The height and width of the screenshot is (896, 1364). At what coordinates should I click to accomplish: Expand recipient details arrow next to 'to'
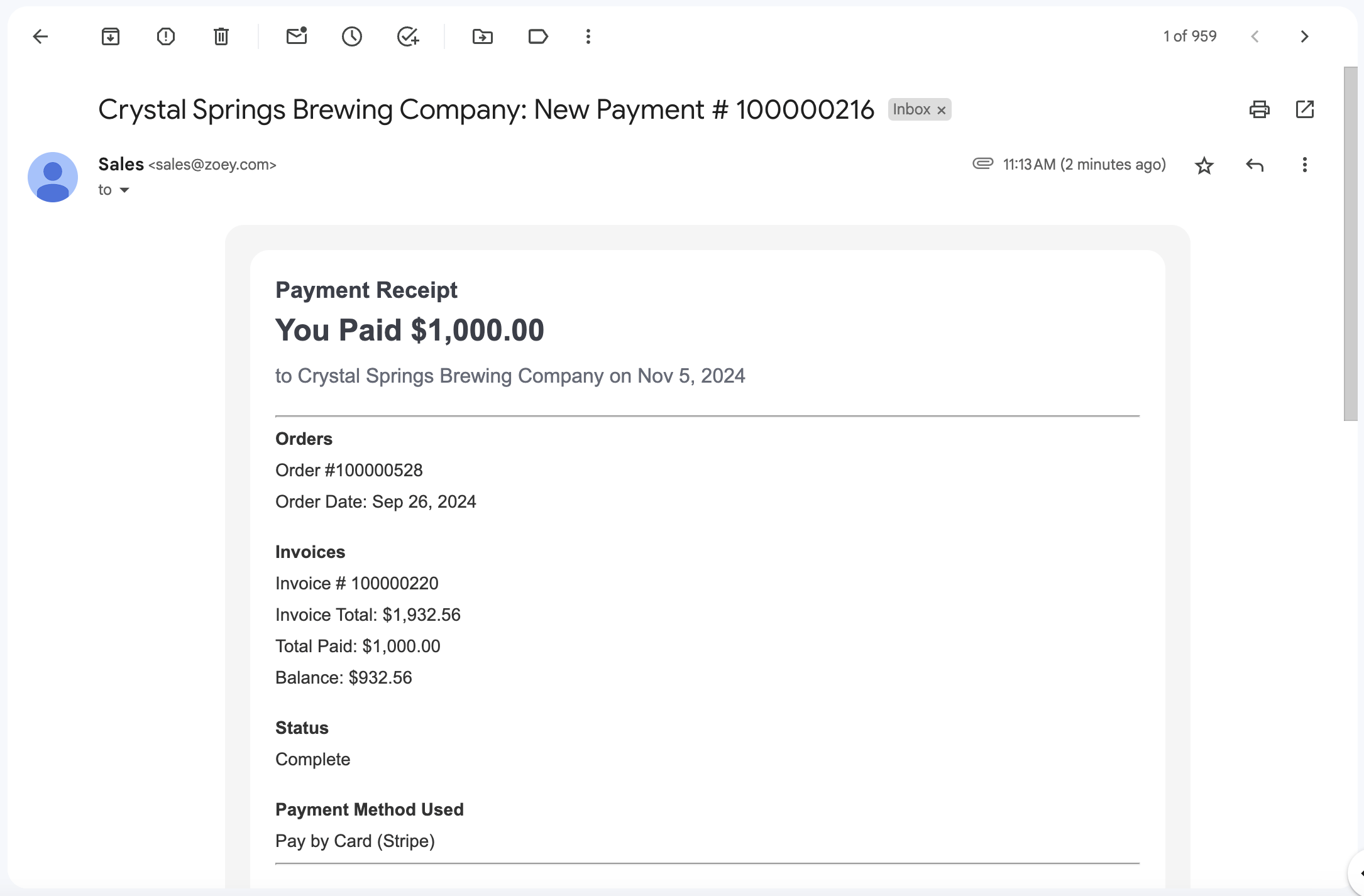(124, 190)
